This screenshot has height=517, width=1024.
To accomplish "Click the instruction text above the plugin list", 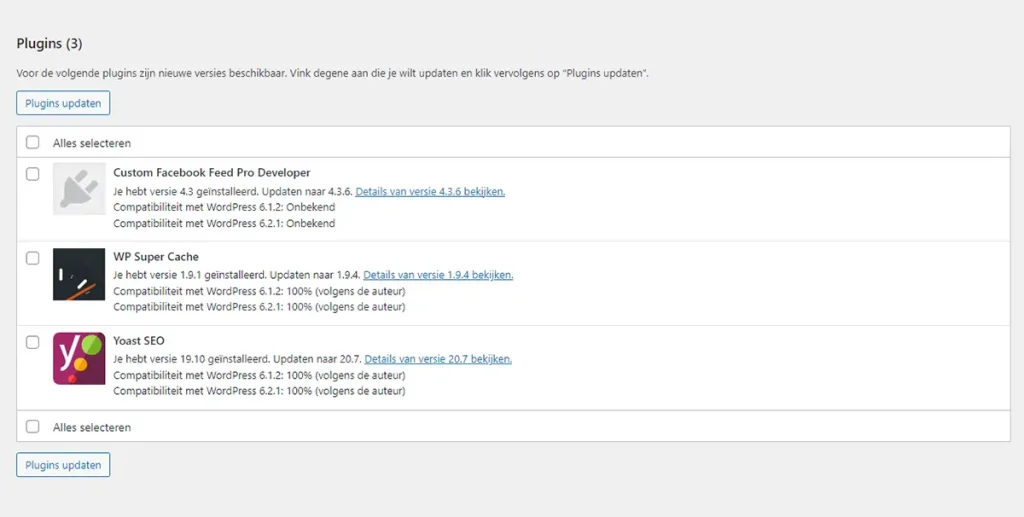I will pos(332,74).
